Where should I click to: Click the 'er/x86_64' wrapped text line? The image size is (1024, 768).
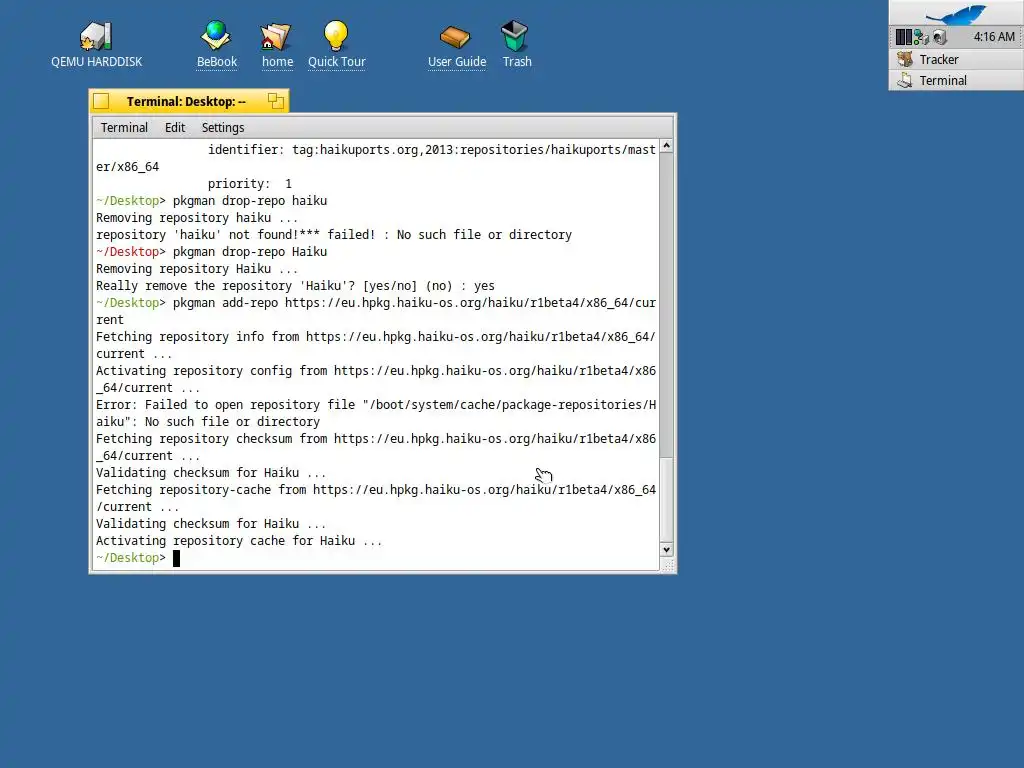coord(127,167)
